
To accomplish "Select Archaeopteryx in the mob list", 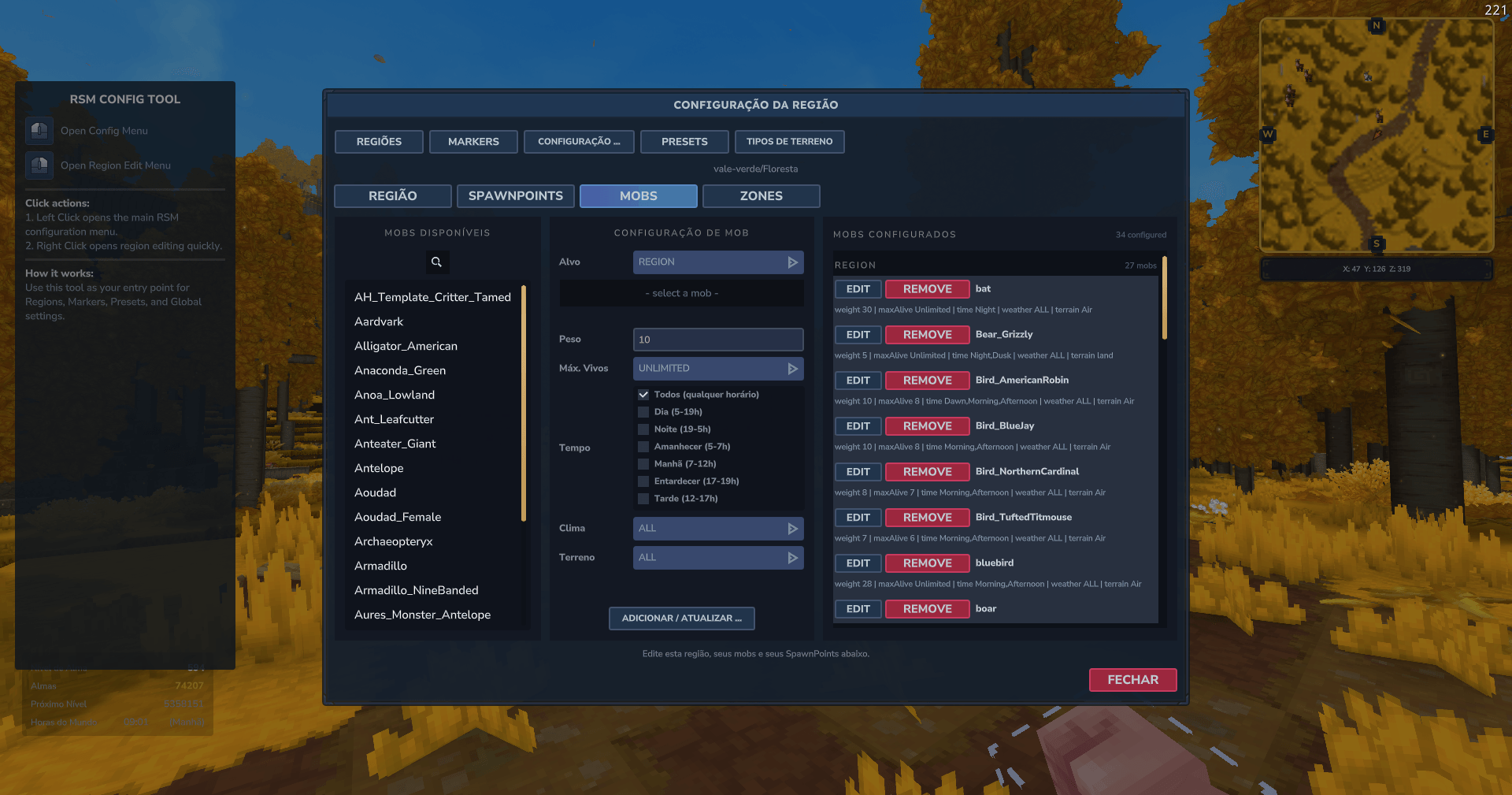I will pos(394,541).
